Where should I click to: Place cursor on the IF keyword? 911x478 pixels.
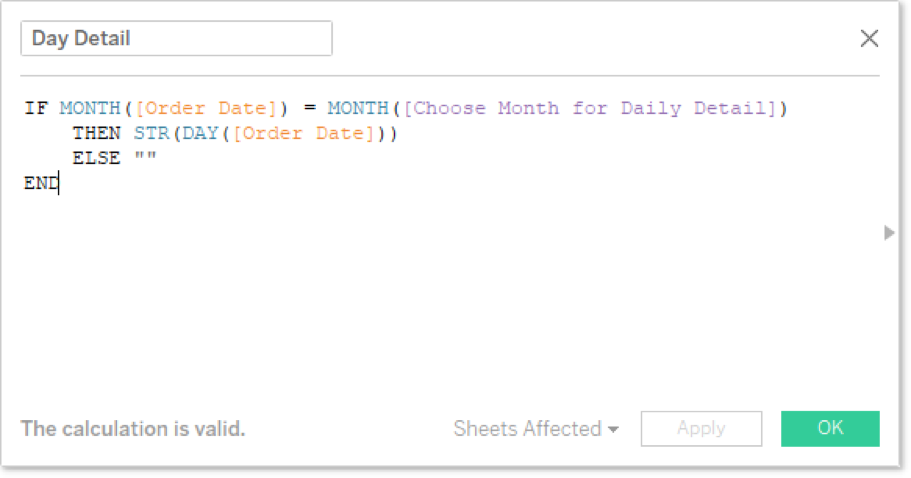pos(36,108)
